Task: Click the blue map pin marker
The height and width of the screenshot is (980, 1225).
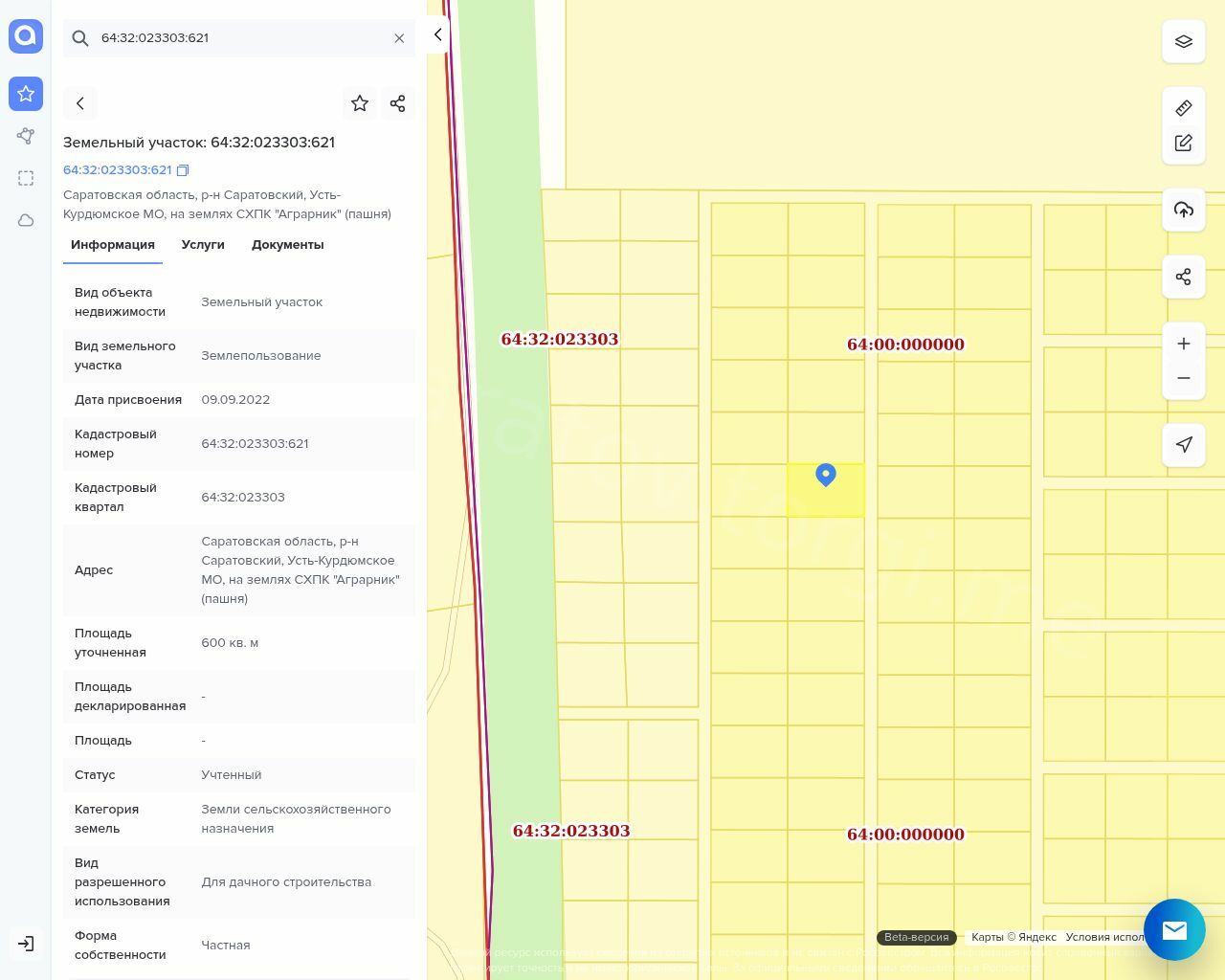Action: pyautogui.click(x=826, y=475)
